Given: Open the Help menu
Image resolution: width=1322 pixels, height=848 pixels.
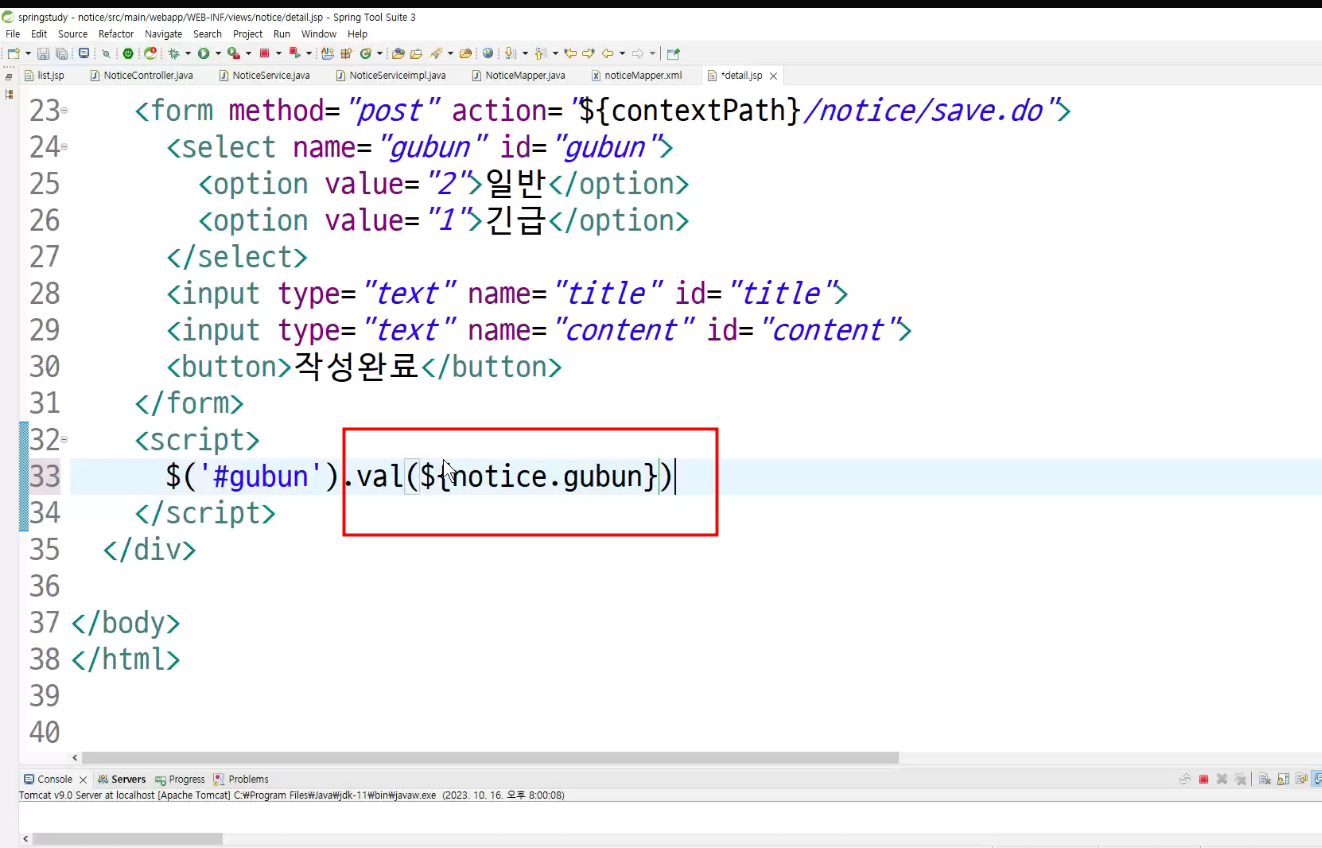Looking at the screenshot, I should [x=358, y=34].
